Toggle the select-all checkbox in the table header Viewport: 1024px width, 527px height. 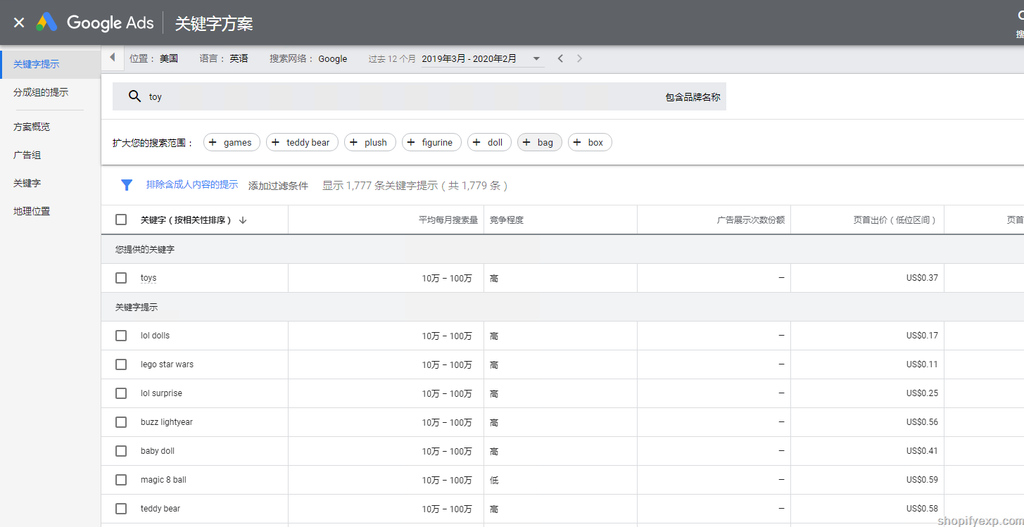pos(121,220)
